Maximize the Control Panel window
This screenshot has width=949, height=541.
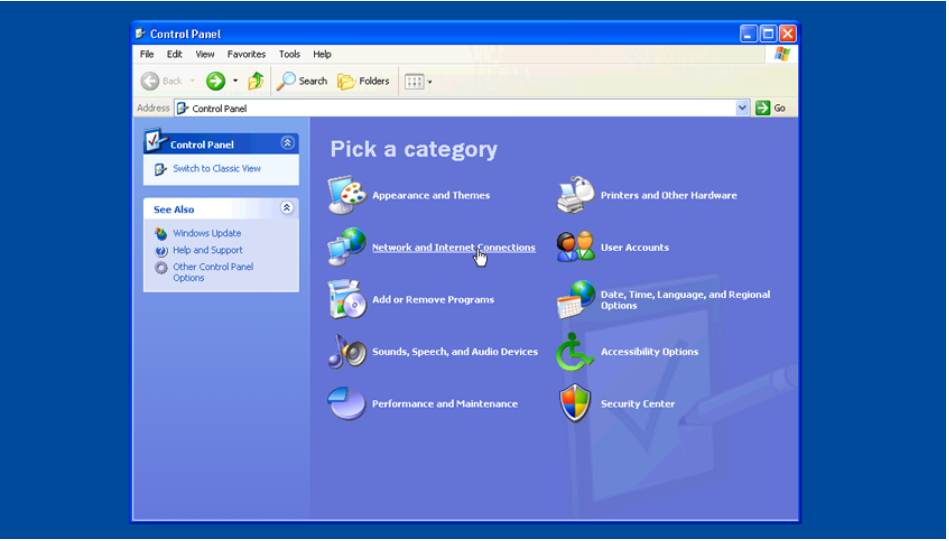tap(768, 34)
